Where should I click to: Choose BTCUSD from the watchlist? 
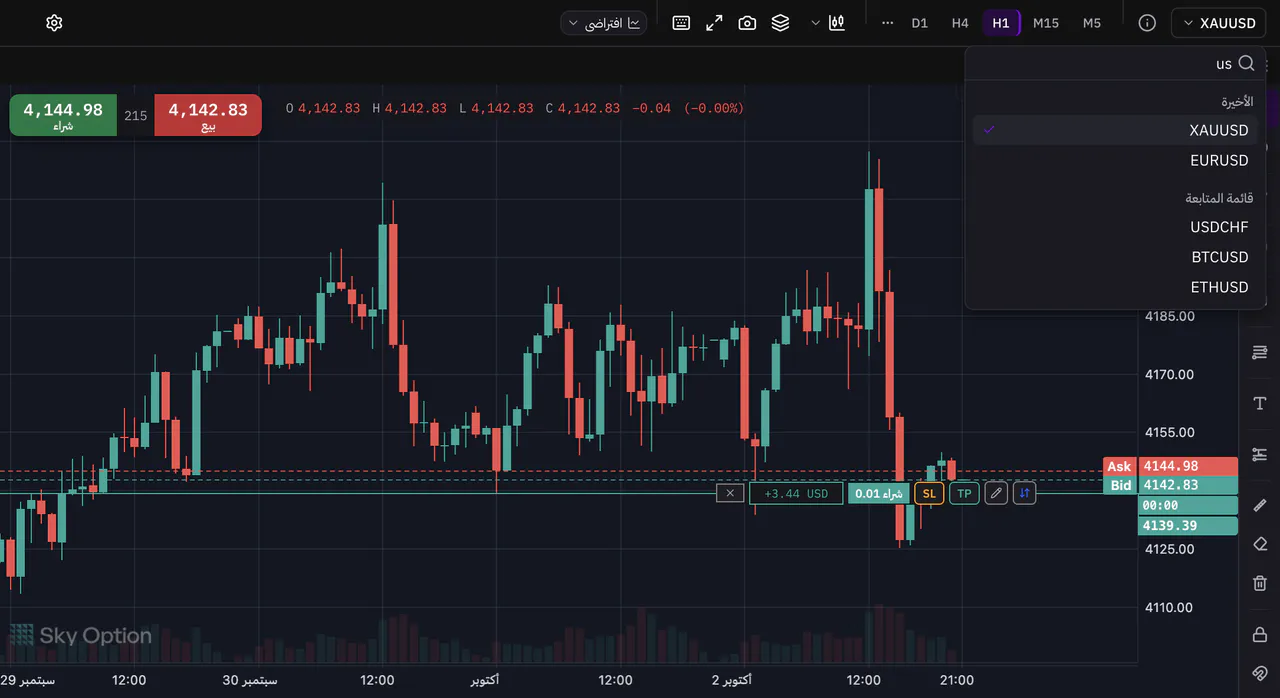(1115, 257)
